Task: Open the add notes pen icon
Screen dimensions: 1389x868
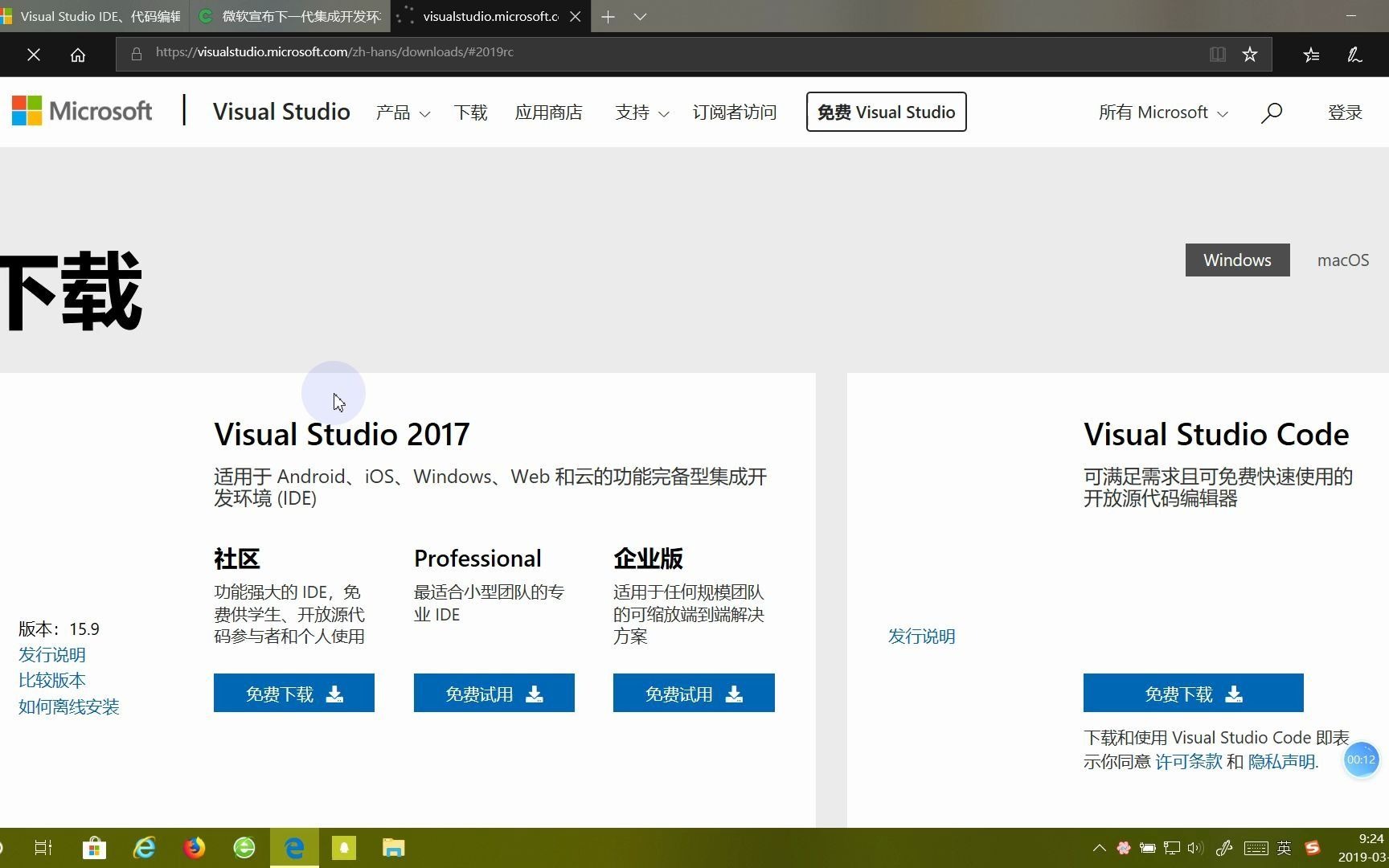Action: pyautogui.click(x=1354, y=55)
